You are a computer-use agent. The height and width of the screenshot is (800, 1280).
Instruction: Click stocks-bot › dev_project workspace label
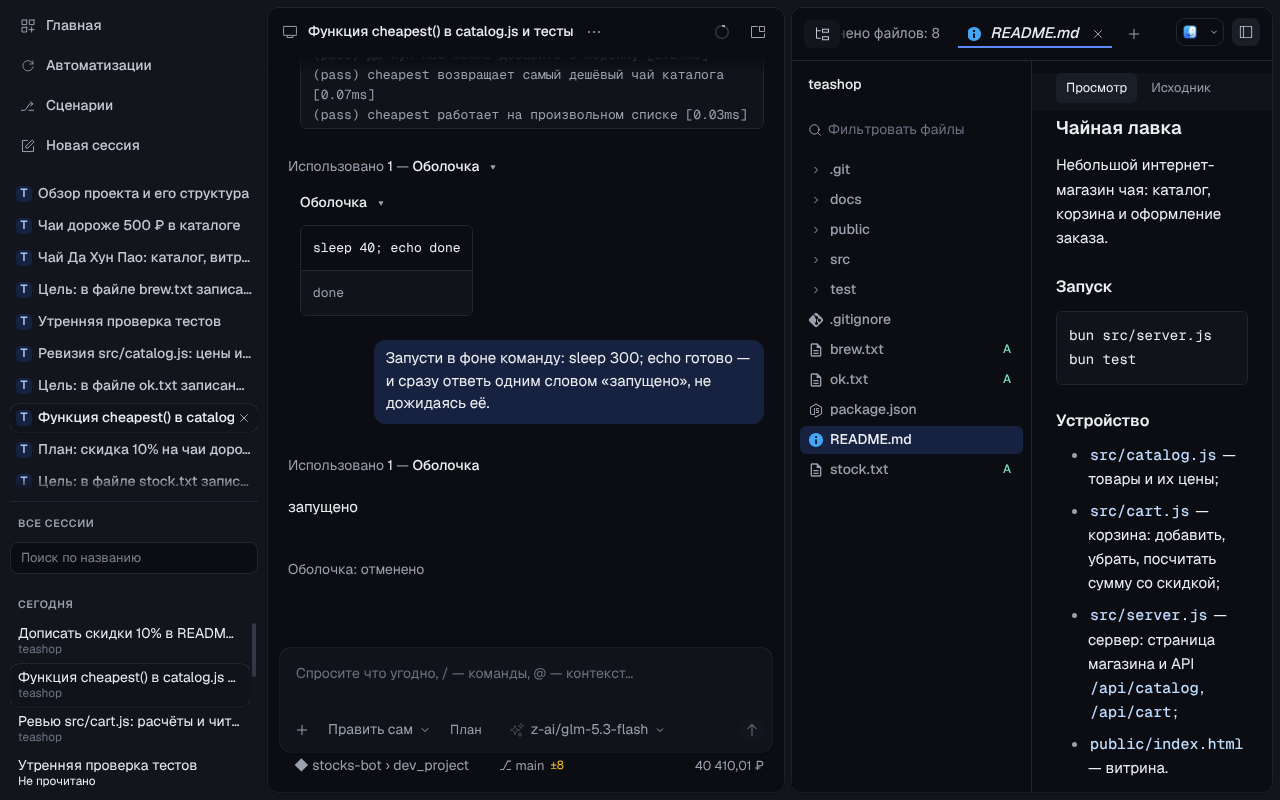pos(381,765)
